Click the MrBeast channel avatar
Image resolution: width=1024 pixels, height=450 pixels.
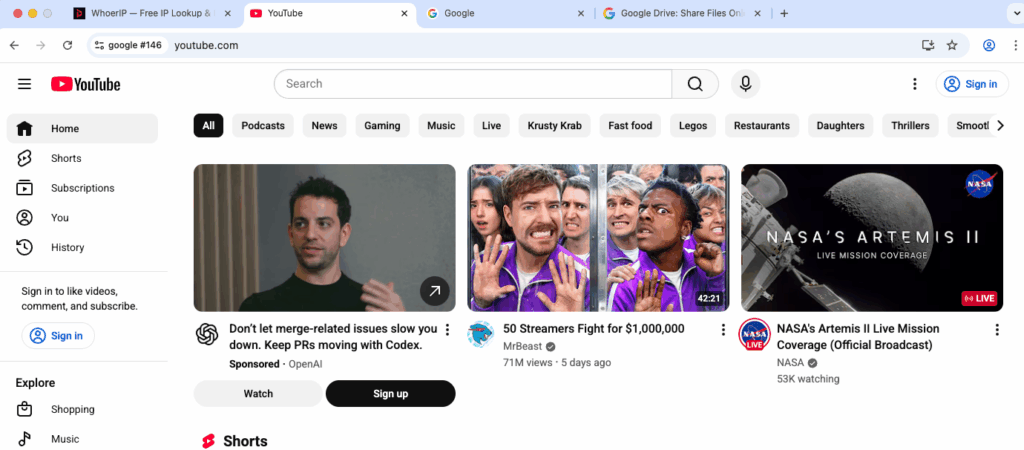(481, 335)
